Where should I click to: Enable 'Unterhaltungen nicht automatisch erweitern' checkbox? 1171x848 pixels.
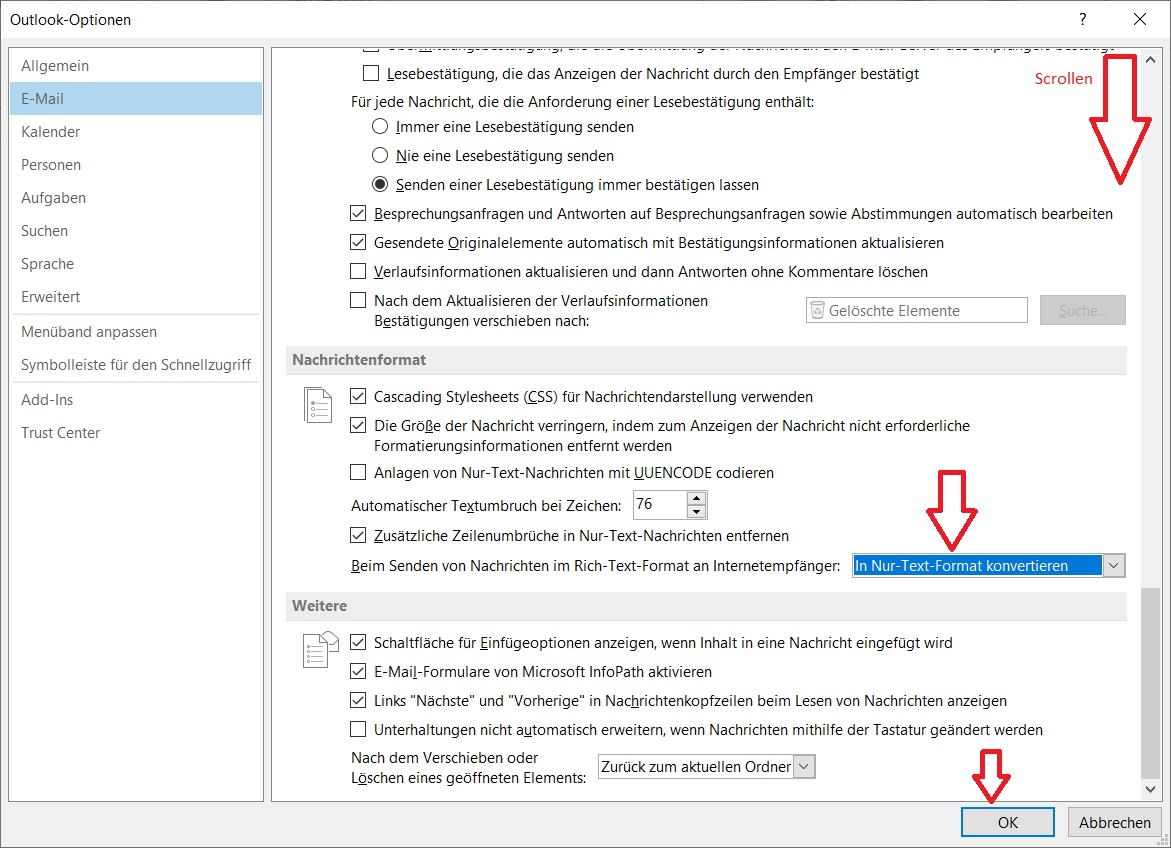[x=358, y=729]
